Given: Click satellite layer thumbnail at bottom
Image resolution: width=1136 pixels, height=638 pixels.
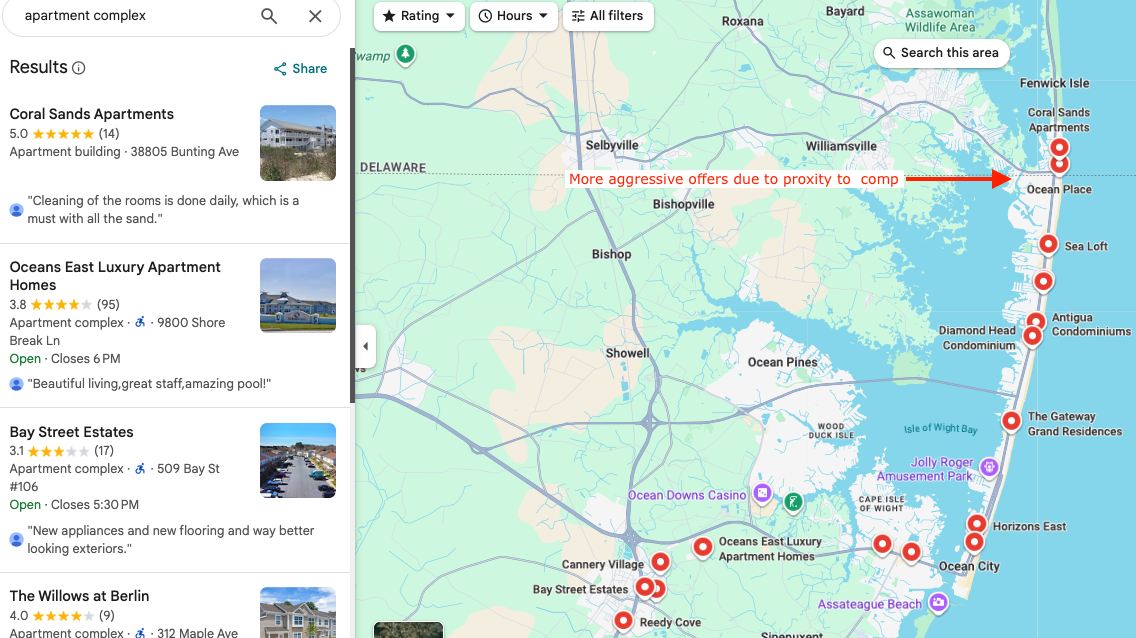Looking at the screenshot, I should coord(409,630).
